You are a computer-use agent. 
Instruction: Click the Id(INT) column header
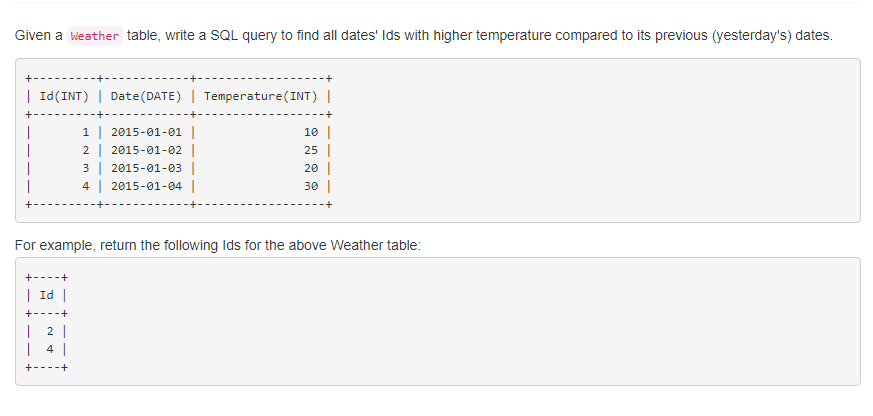pyautogui.click(x=63, y=96)
